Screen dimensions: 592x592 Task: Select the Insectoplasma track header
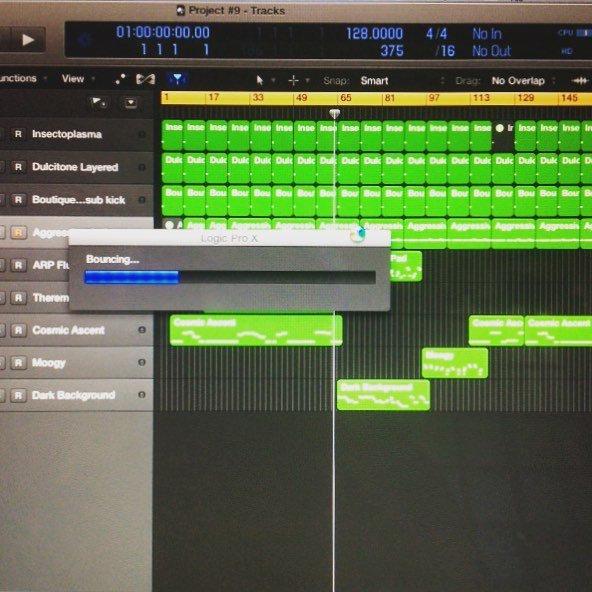coord(76,134)
